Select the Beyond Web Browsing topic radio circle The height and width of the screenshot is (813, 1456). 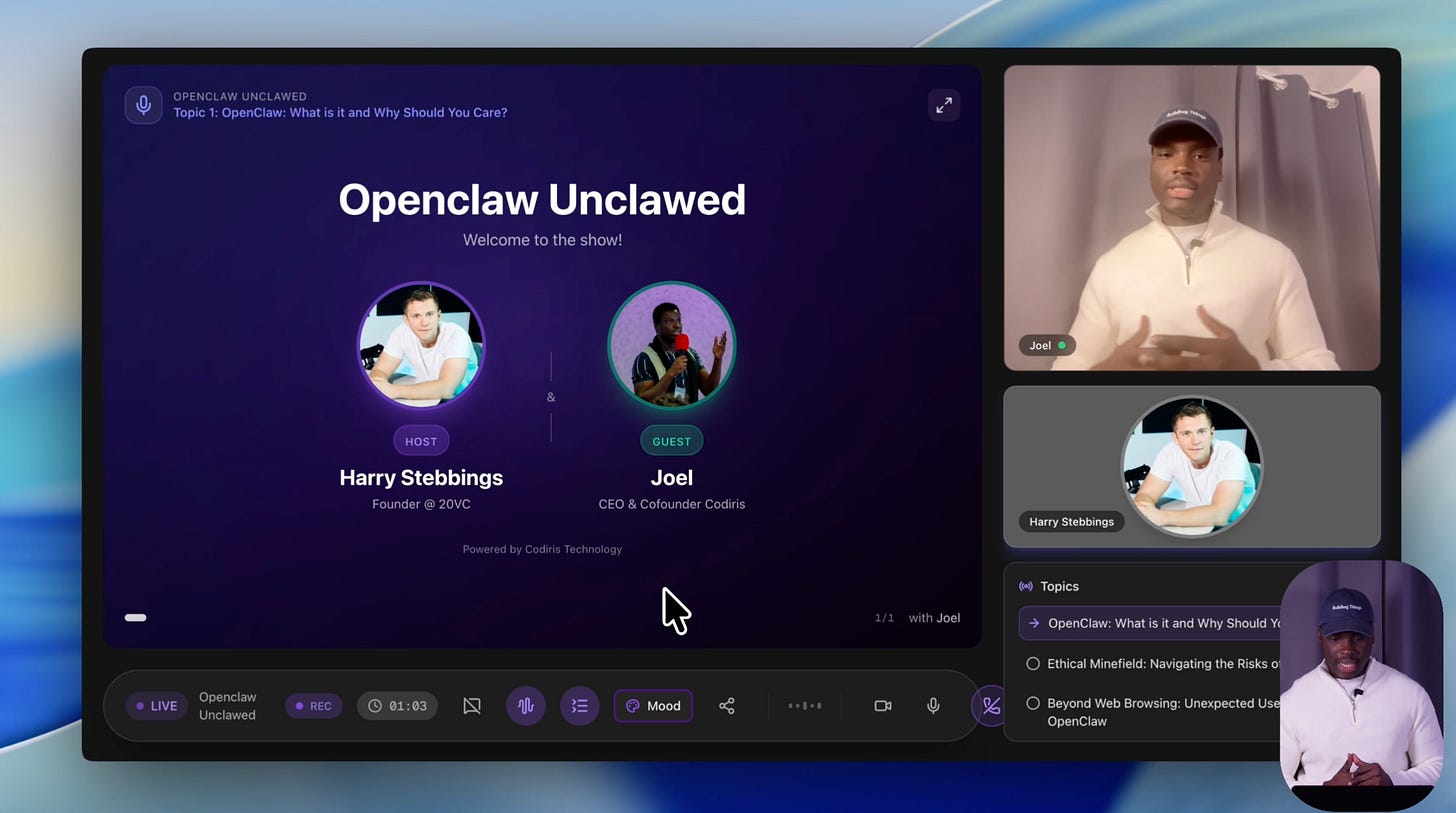coord(1033,703)
